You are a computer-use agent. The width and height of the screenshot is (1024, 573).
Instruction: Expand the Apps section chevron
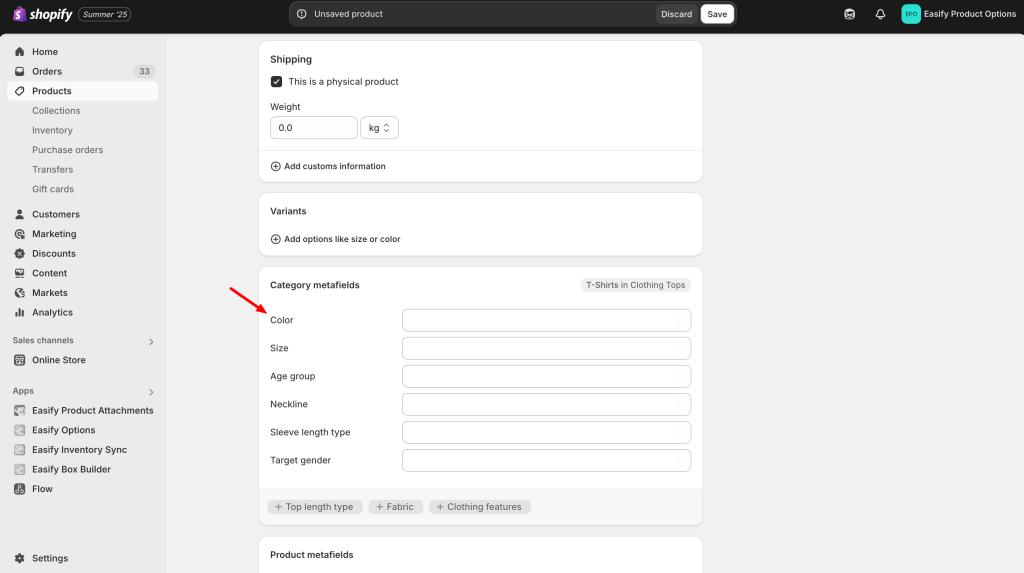click(x=151, y=392)
